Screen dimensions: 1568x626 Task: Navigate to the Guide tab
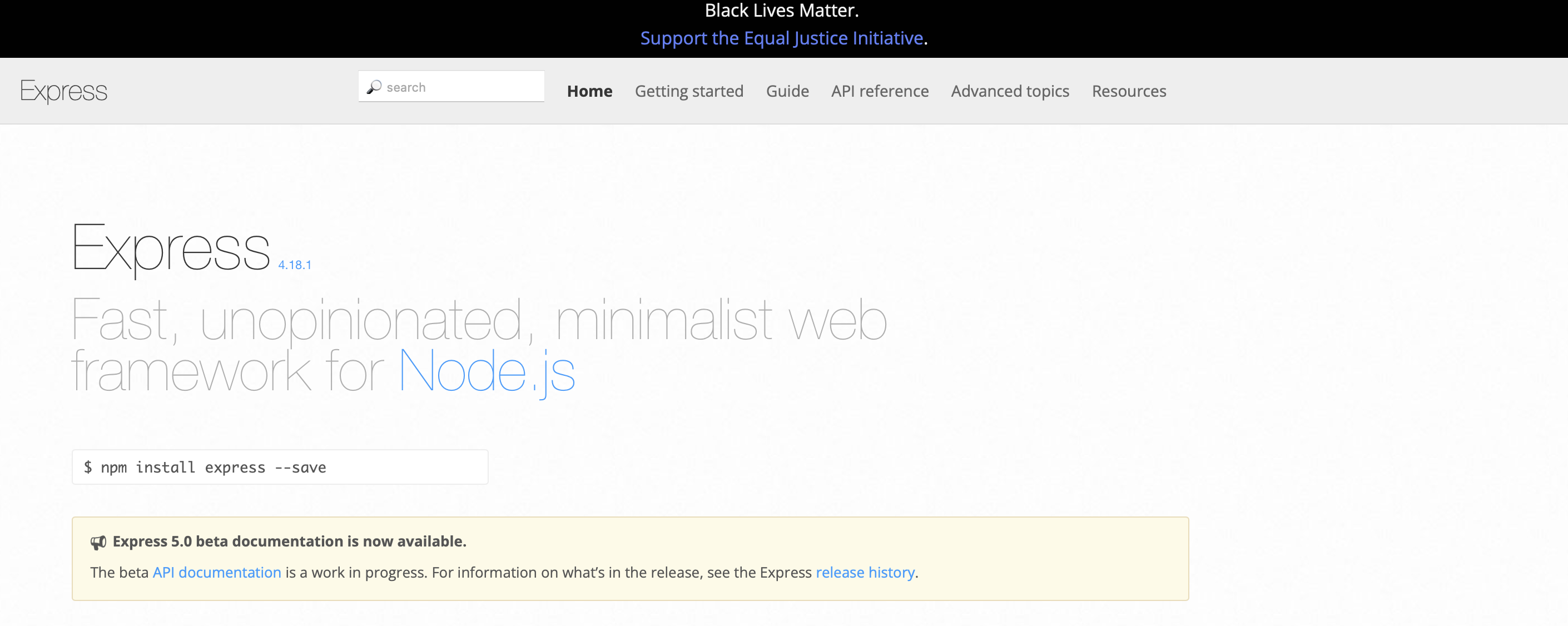coord(787,91)
